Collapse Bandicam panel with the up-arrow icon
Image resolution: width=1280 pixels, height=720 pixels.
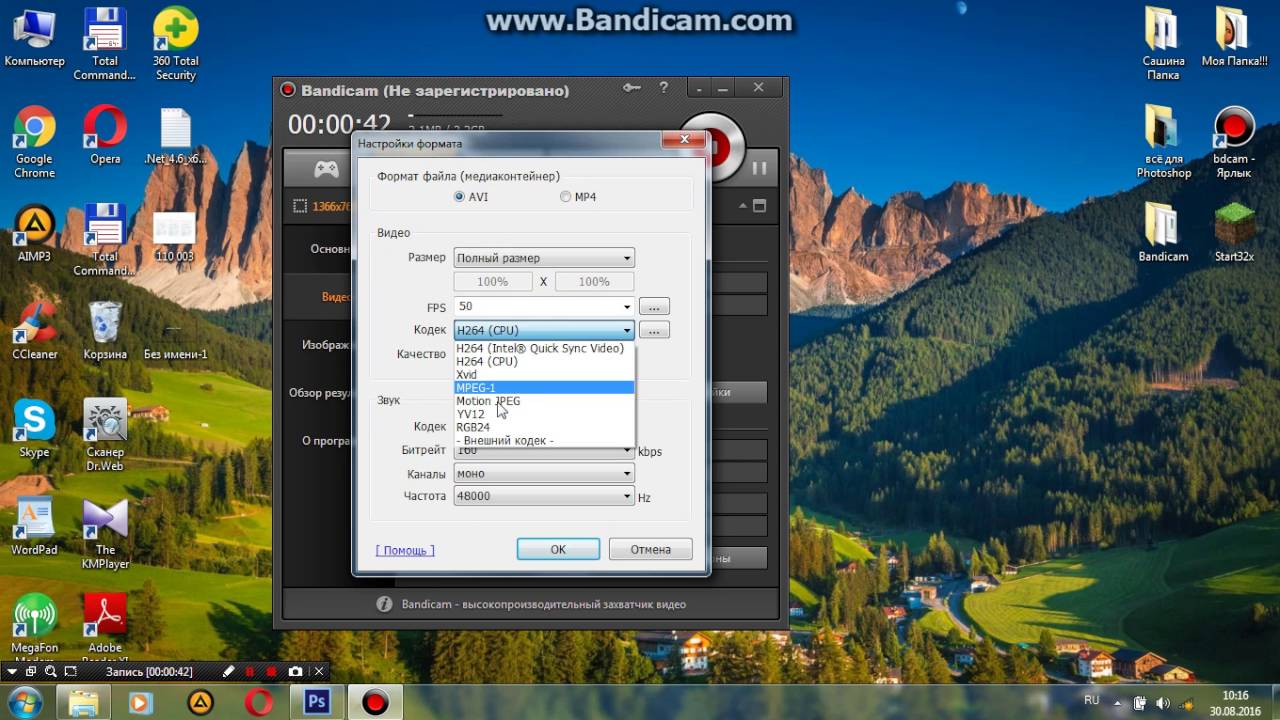click(744, 206)
